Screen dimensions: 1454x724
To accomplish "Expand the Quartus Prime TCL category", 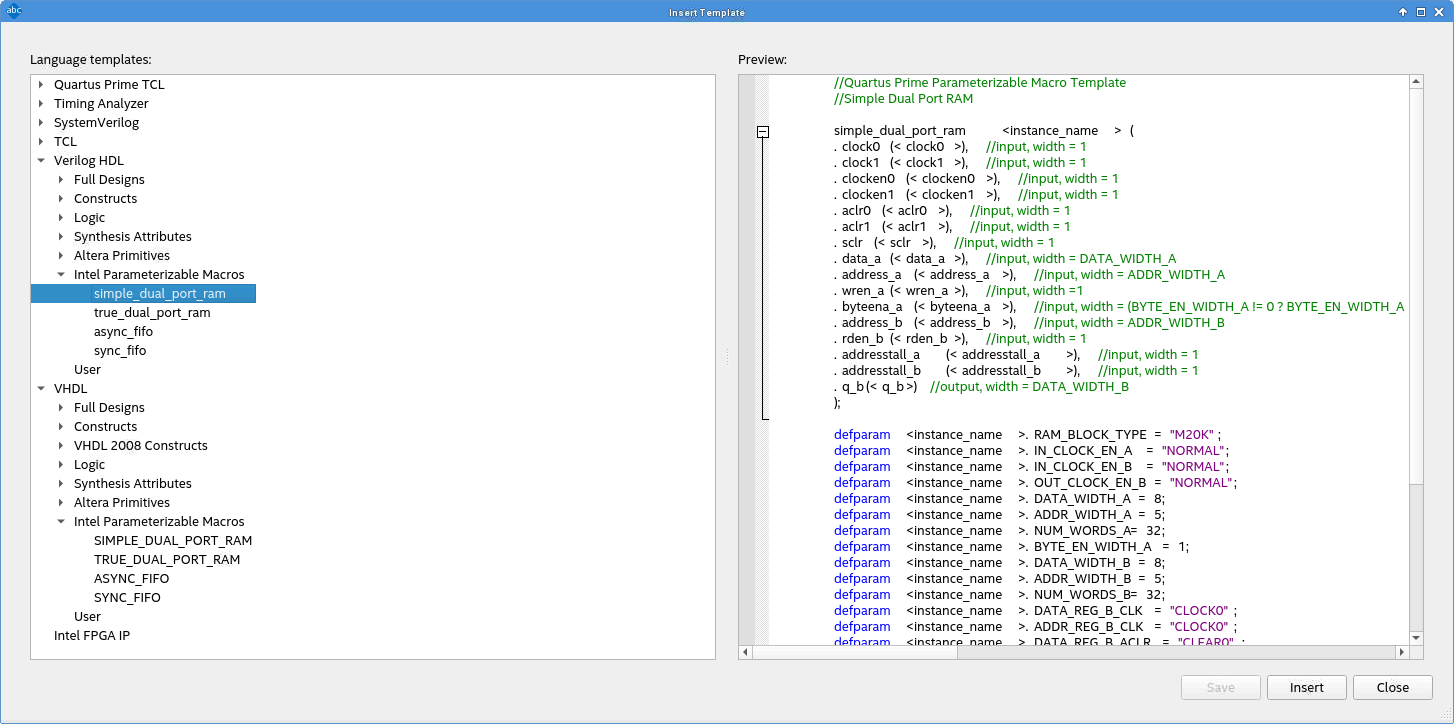I will 41,85.
